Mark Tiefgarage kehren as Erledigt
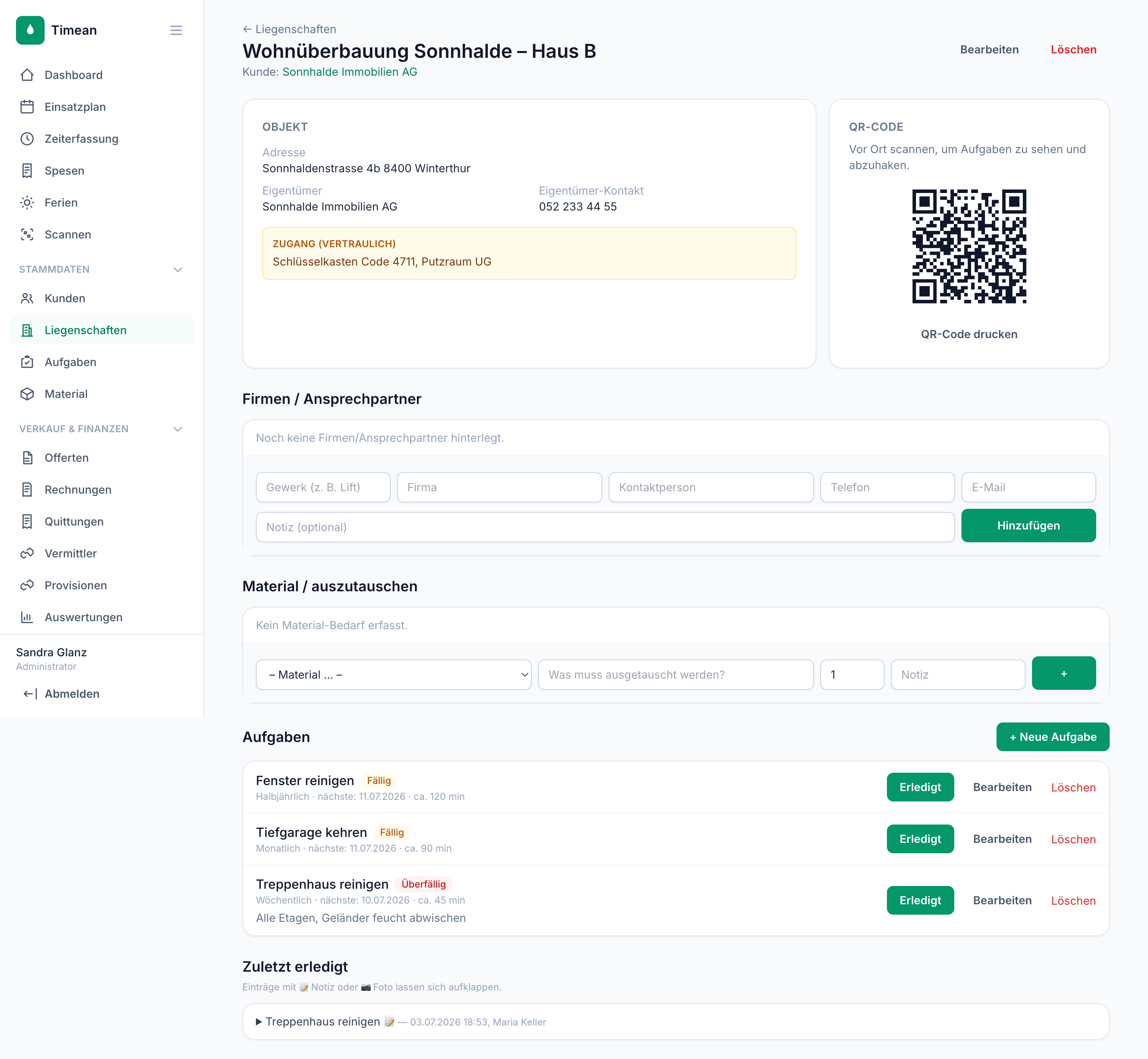This screenshot has width=1148, height=1059. click(x=920, y=839)
